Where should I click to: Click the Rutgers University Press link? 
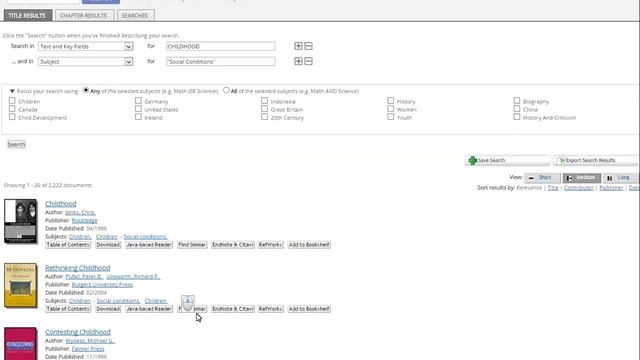click(102, 284)
